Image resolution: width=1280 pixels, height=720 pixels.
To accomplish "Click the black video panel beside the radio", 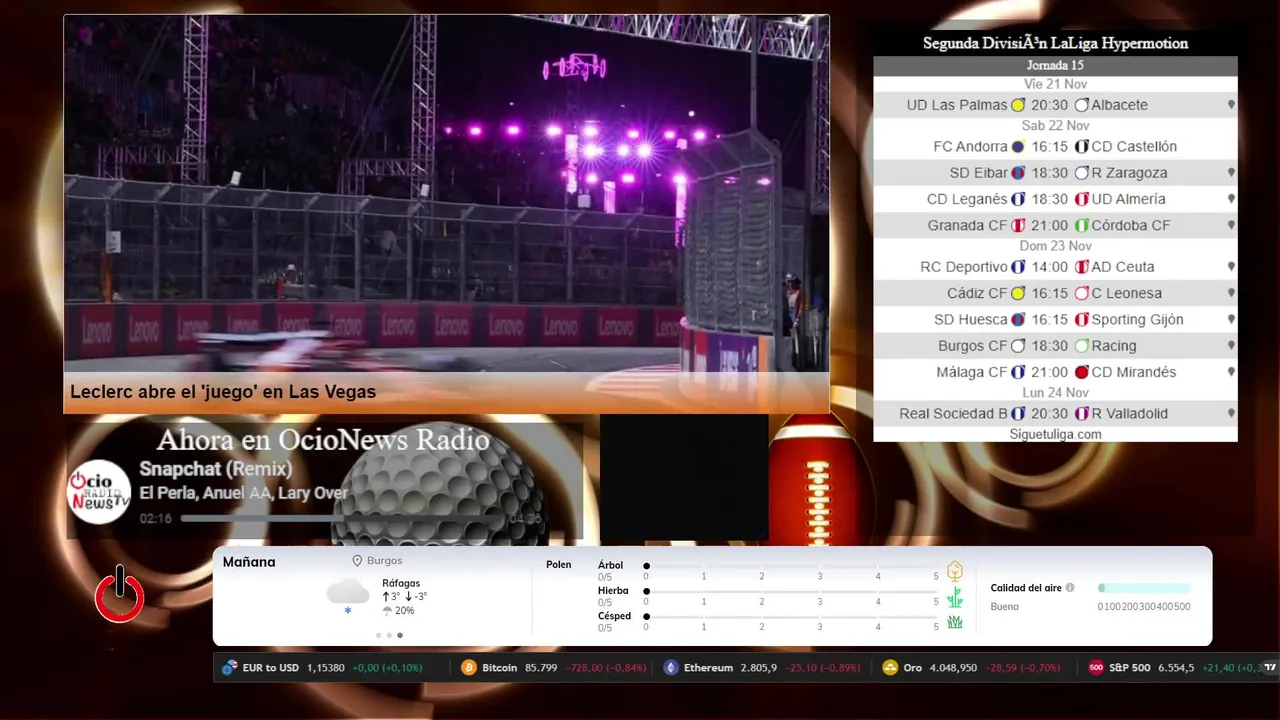I will pyautogui.click(x=684, y=477).
